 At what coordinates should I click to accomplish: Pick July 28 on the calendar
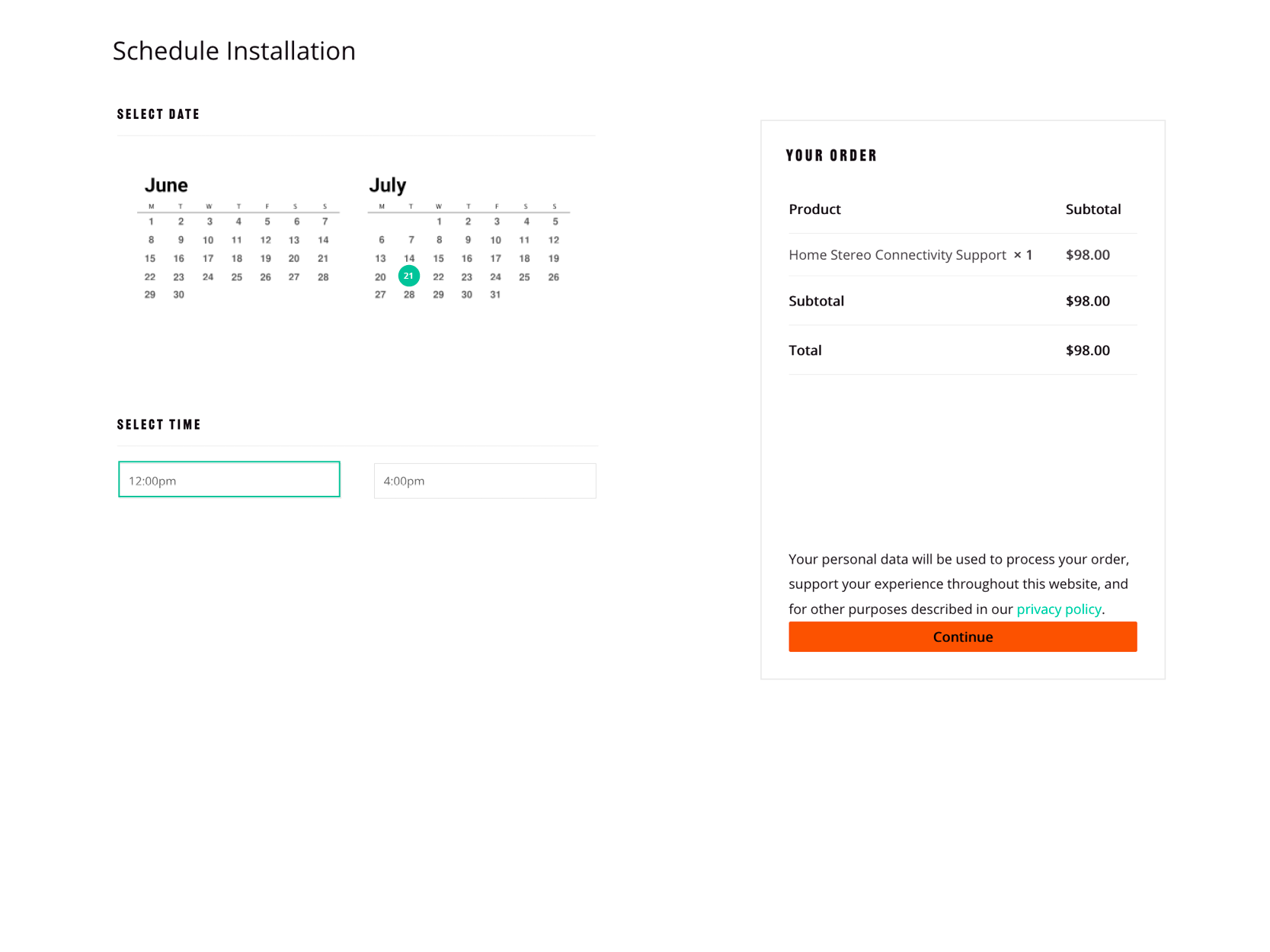point(409,295)
